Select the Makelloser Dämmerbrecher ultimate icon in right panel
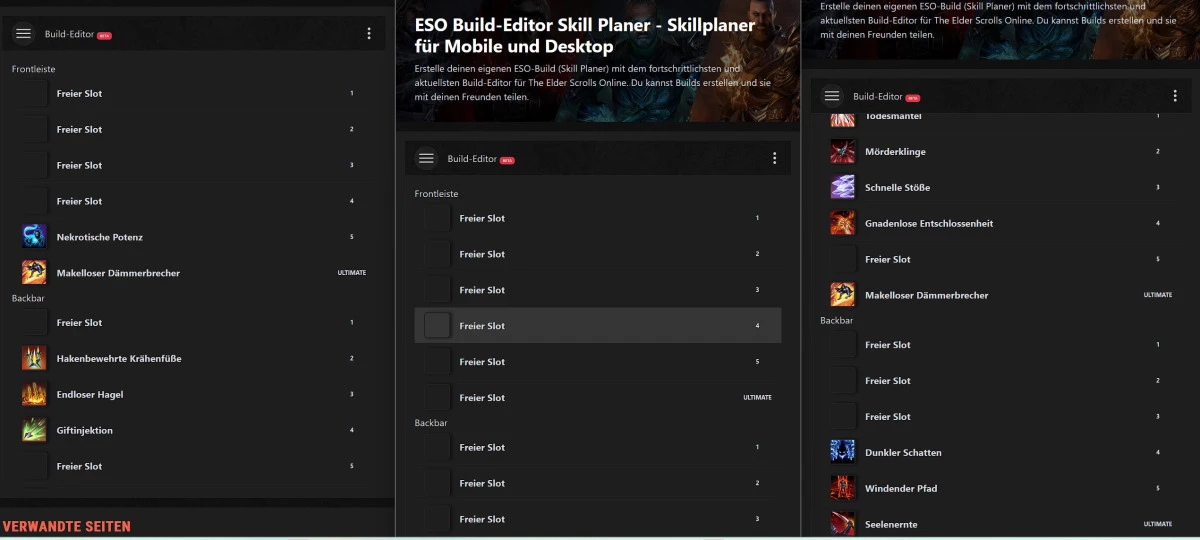Viewport: 1200px width, 540px height. click(842, 295)
